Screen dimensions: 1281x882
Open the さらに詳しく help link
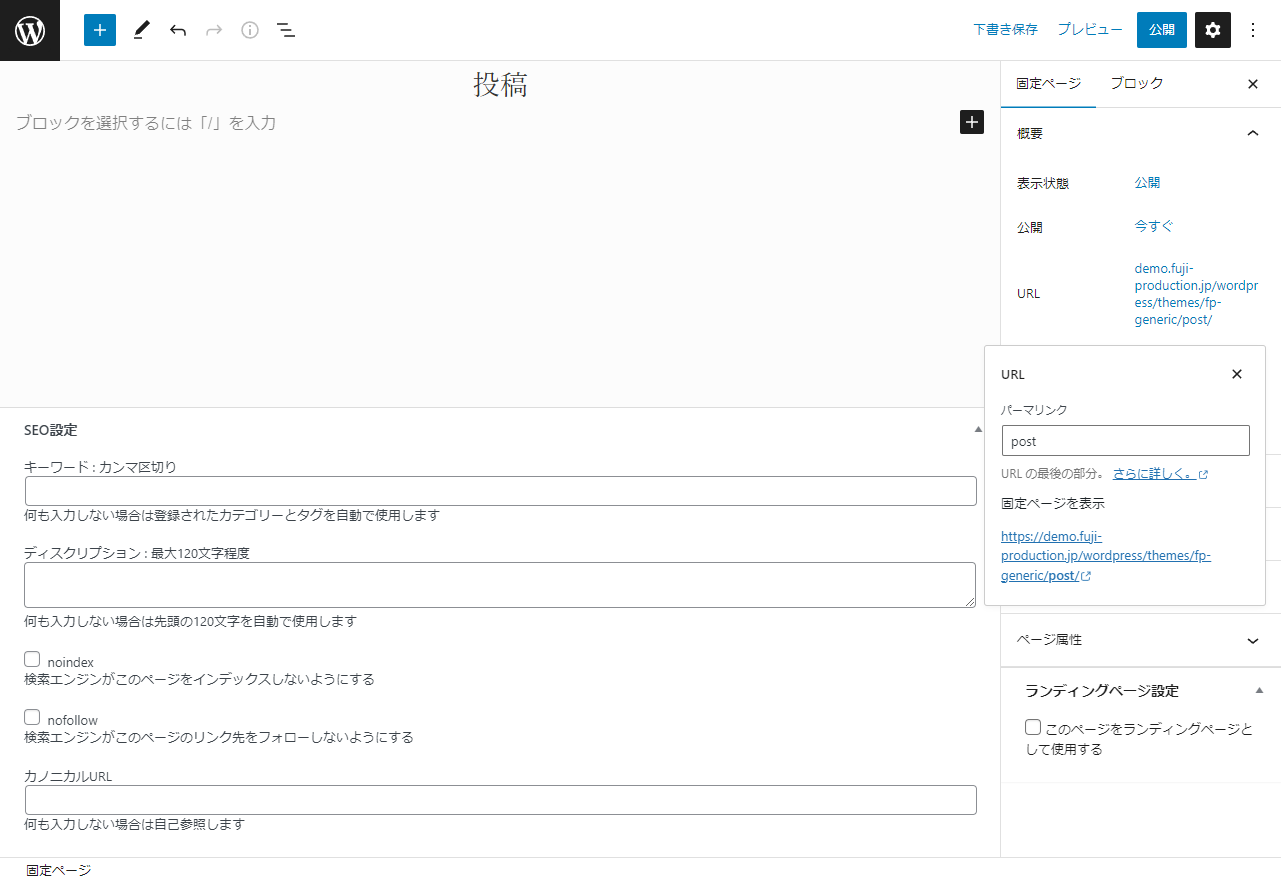1155,474
